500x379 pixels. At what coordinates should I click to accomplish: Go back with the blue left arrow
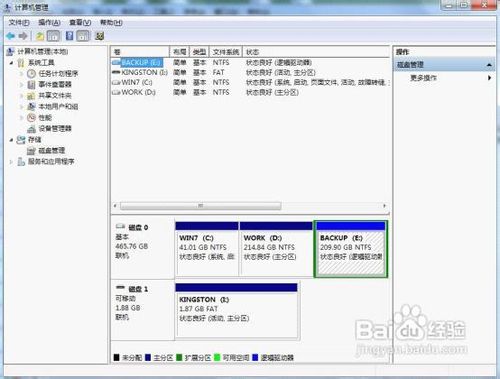11,36
